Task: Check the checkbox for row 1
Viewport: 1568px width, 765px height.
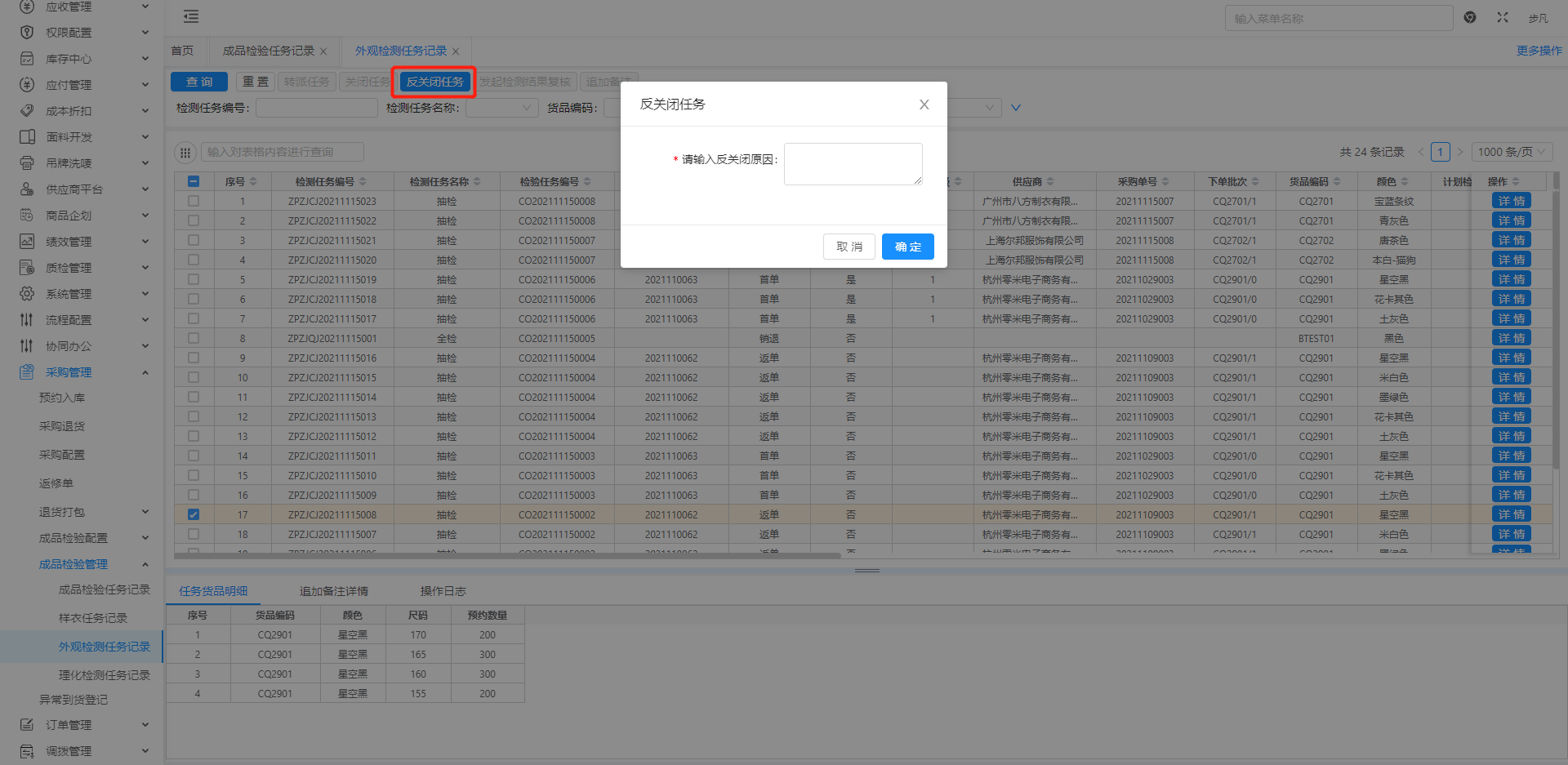Action: pyautogui.click(x=194, y=201)
